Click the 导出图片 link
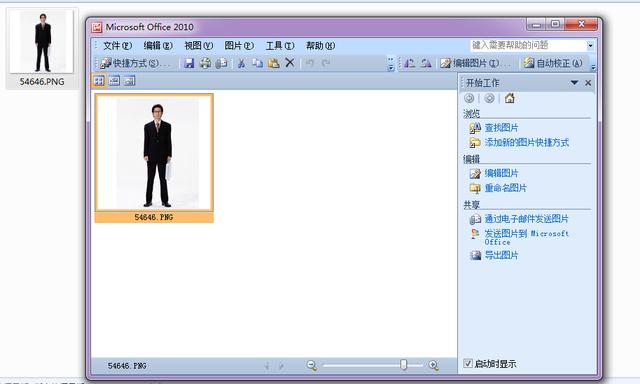640x384 pixels. pos(501,255)
